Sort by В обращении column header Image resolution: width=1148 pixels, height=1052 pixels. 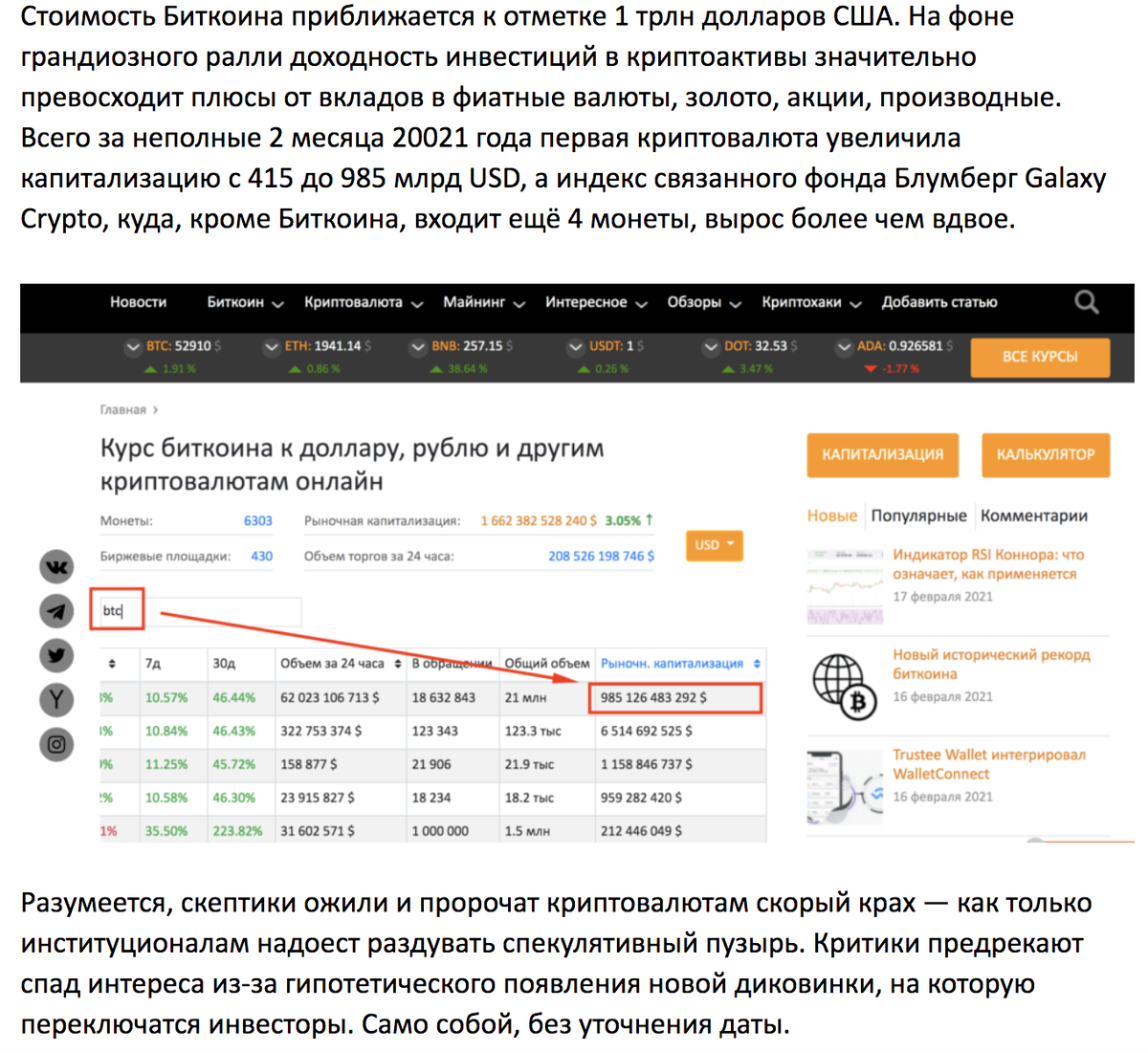(452, 663)
